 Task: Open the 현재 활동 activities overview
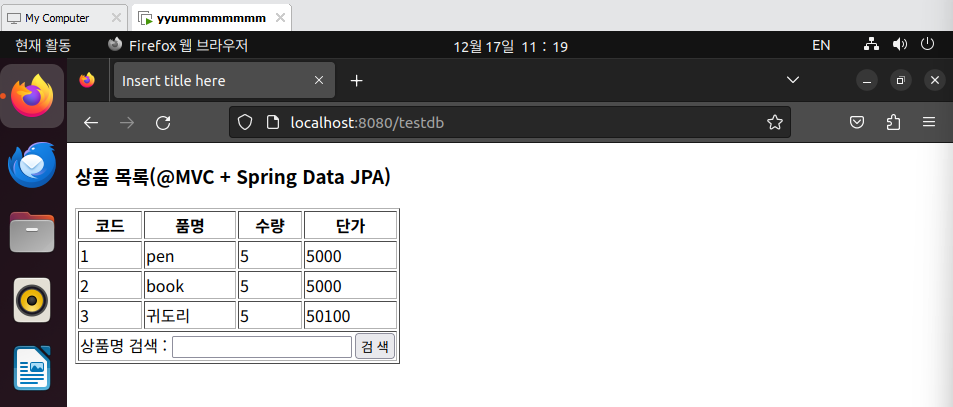[43, 46]
